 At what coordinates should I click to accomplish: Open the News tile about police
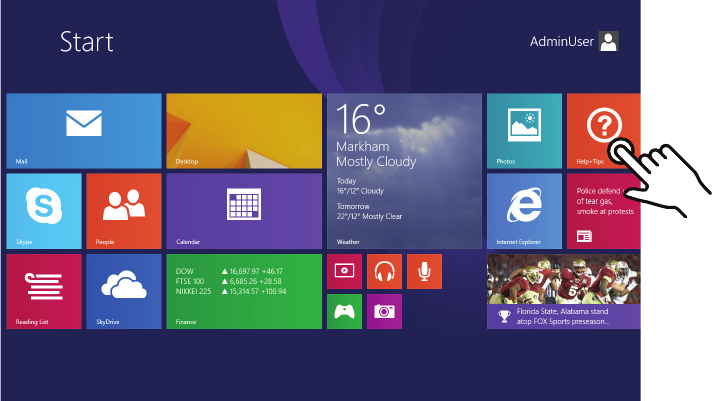click(603, 211)
